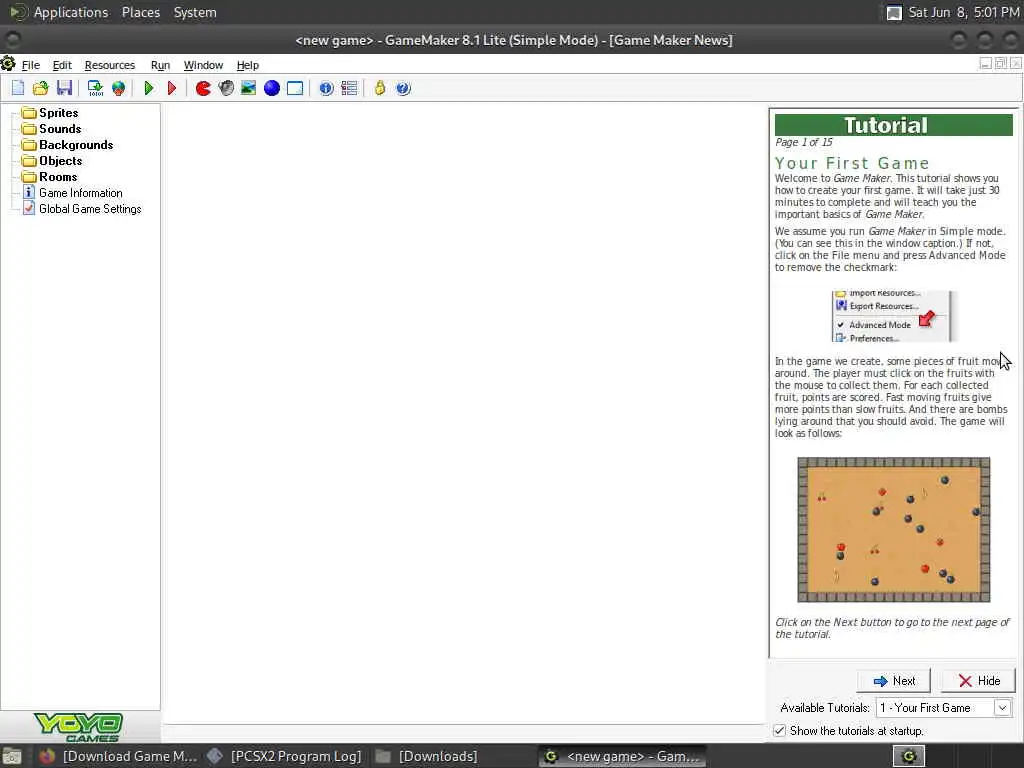Run the game with green arrow
Screen dimensions: 1024x768
click(x=149, y=88)
